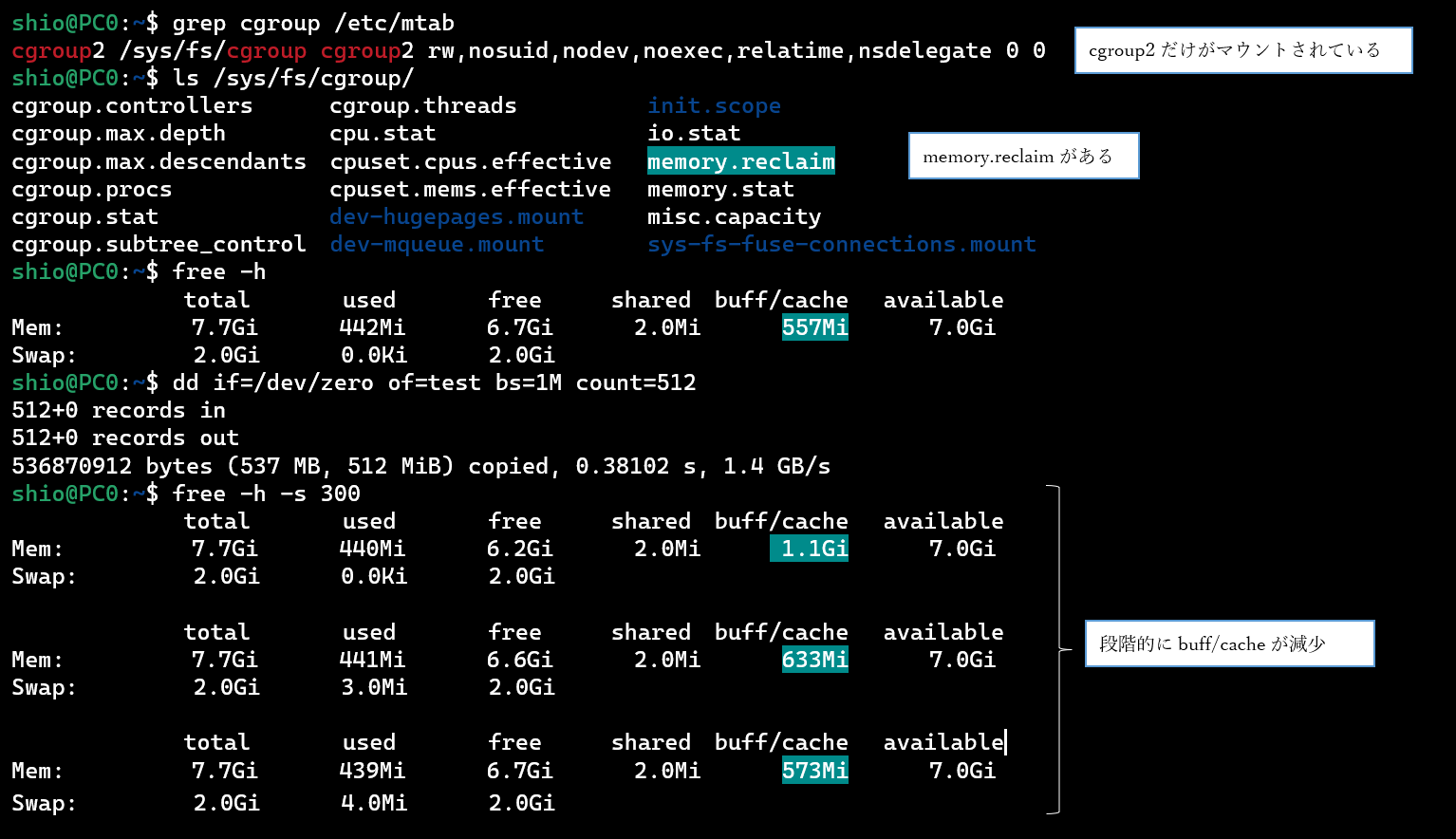Click the 'grep cgroup /etc/mtab' command
The height and width of the screenshot is (839, 1456).
pyautogui.click(x=313, y=23)
